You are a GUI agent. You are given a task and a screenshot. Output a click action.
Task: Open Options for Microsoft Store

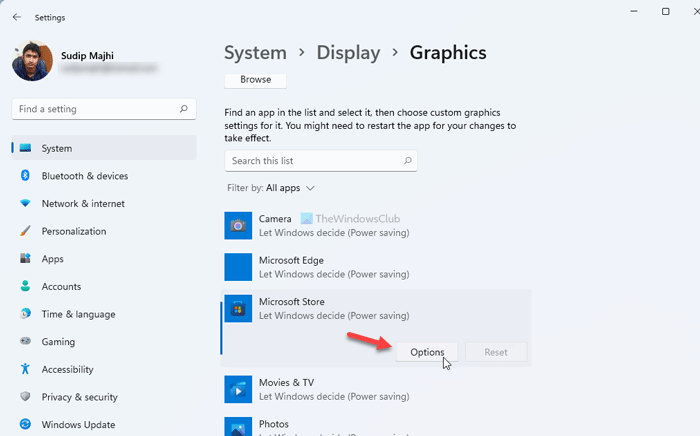tap(427, 352)
